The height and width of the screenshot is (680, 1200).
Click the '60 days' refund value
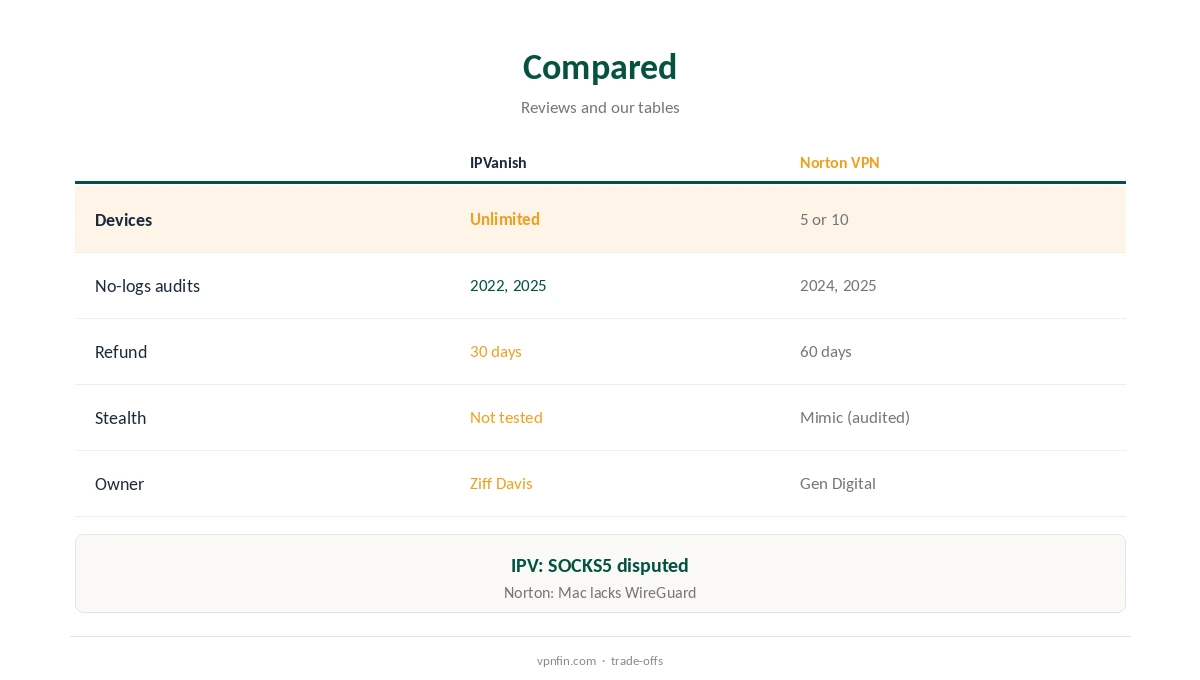click(x=826, y=351)
